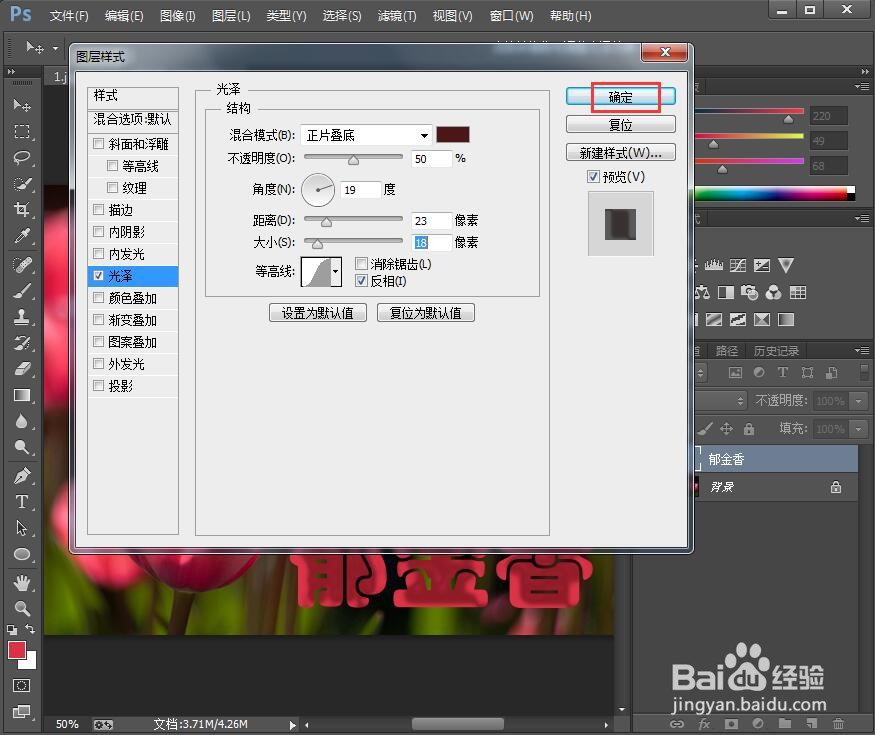Select the Rectangular Marquee tool
The image size is (875, 735).
coord(22,132)
